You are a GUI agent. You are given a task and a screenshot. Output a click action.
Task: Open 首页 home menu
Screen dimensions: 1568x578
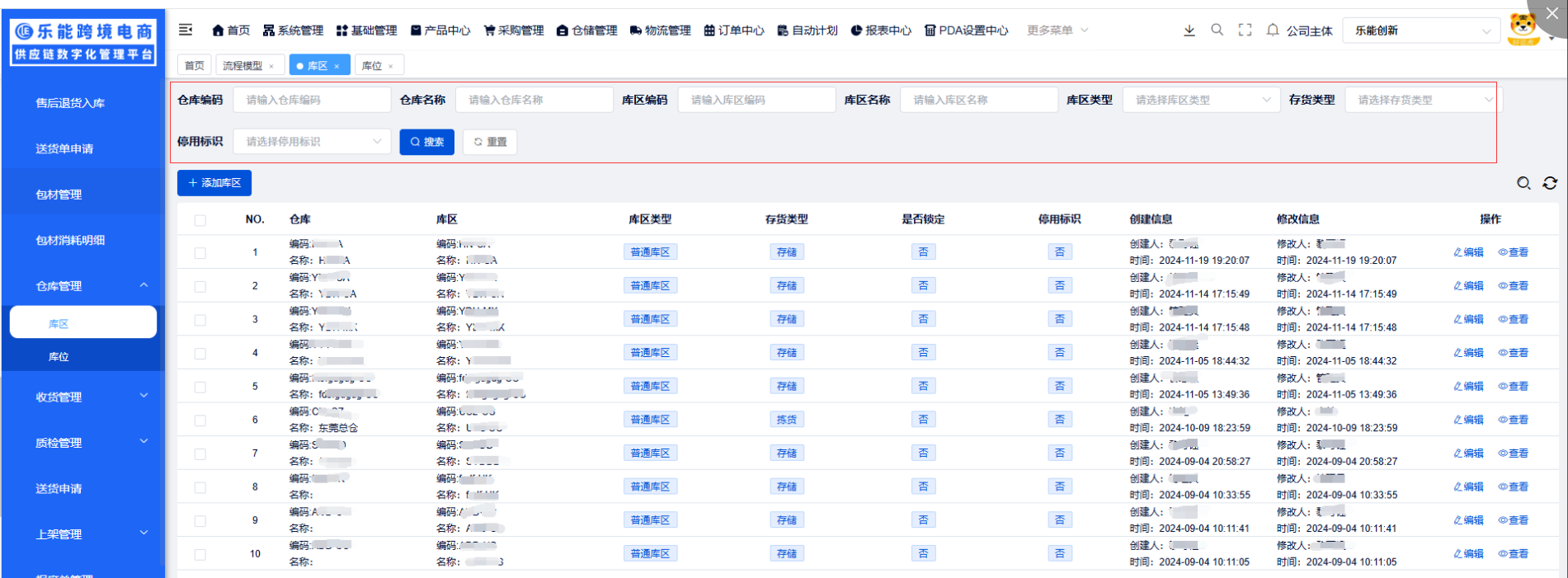231,31
